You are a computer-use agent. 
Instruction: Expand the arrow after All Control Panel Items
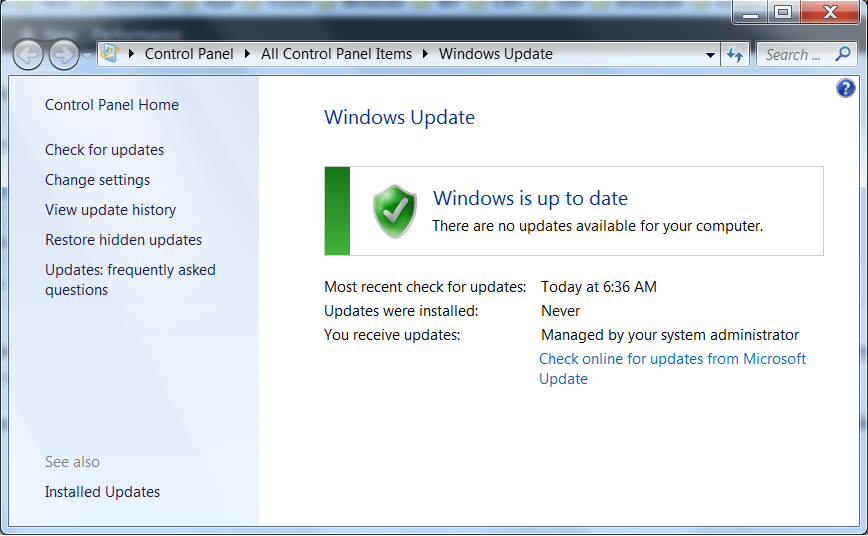pyautogui.click(x=425, y=54)
